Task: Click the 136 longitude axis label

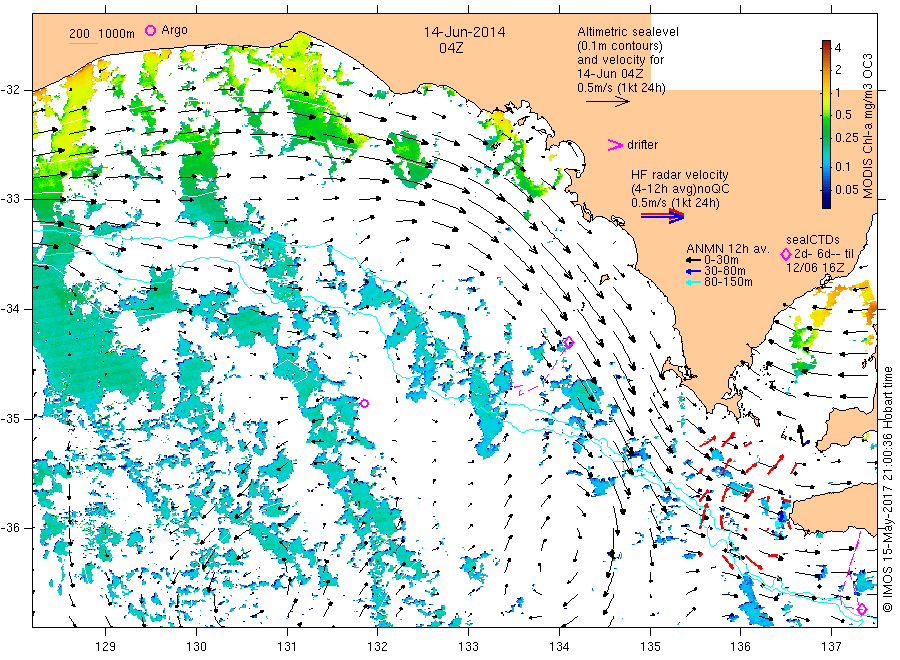Action: 740,647
